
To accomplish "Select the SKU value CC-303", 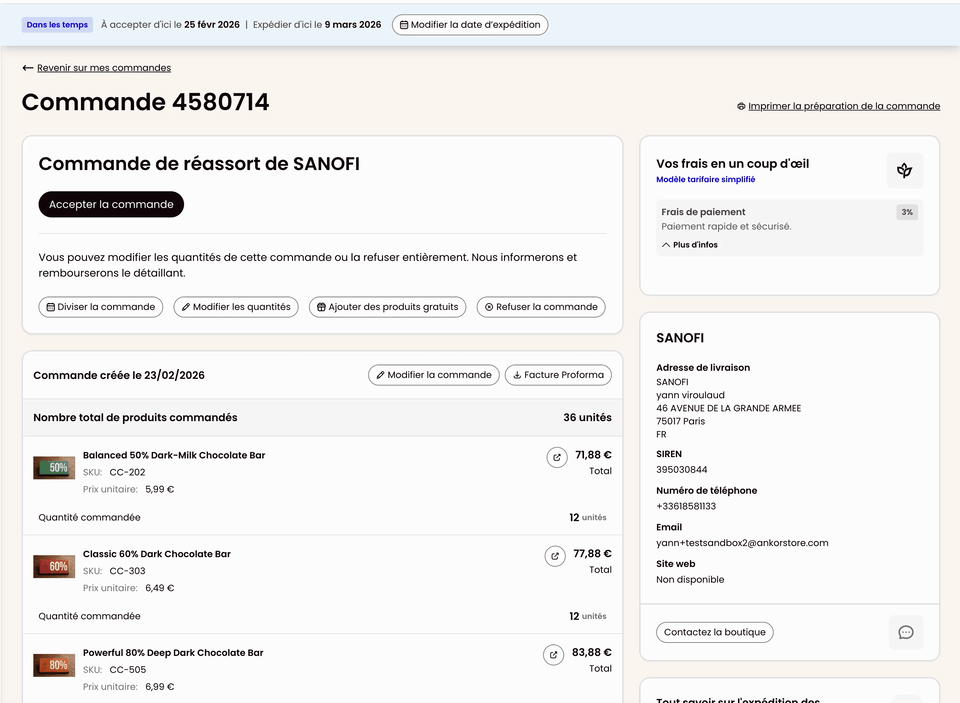I will point(127,571).
